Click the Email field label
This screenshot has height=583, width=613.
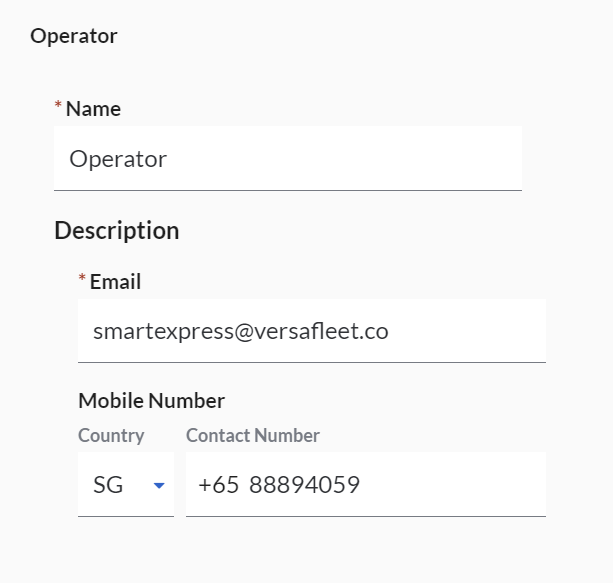[115, 282]
